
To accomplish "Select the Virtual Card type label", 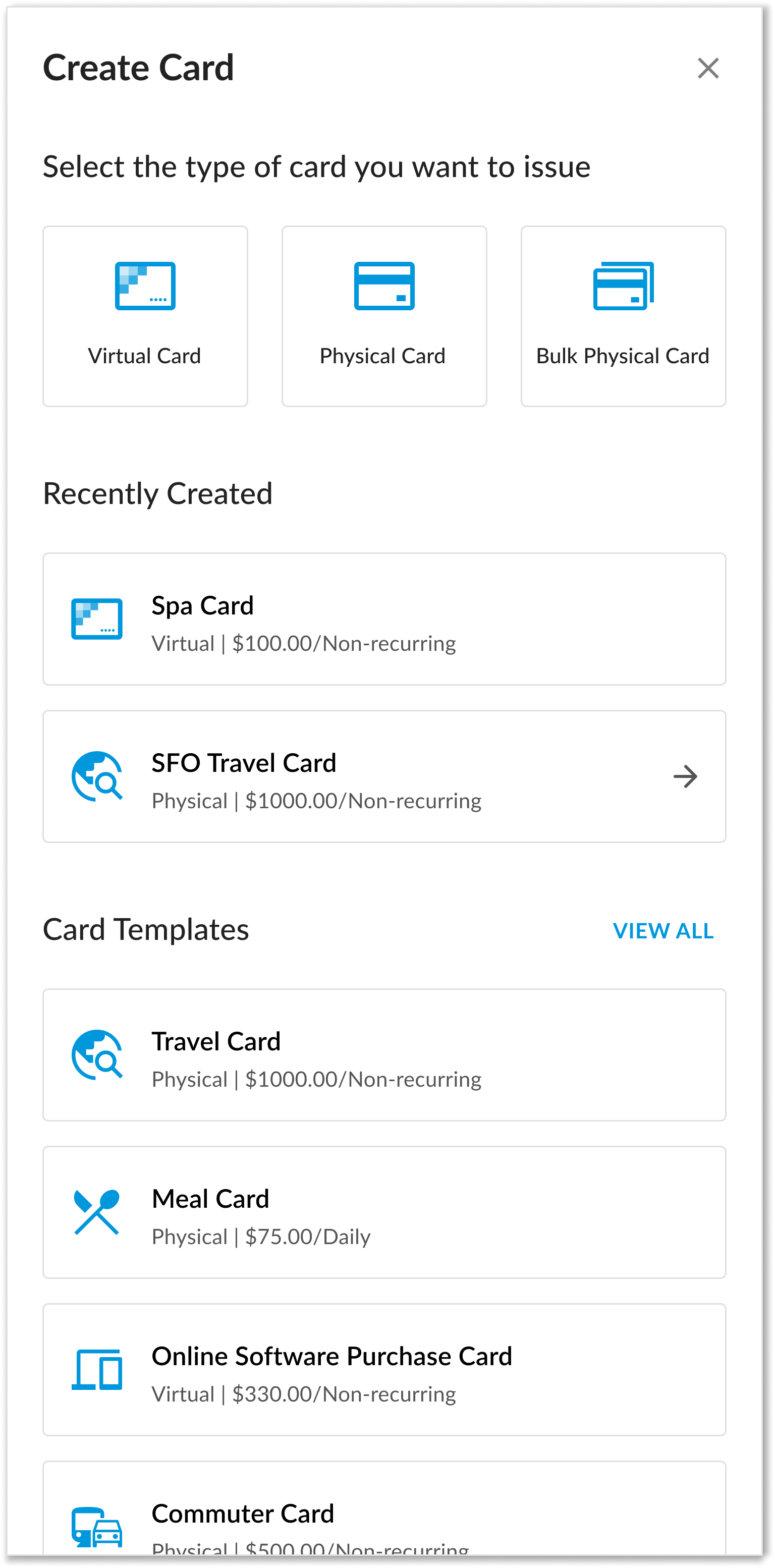I will tap(144, 356).
